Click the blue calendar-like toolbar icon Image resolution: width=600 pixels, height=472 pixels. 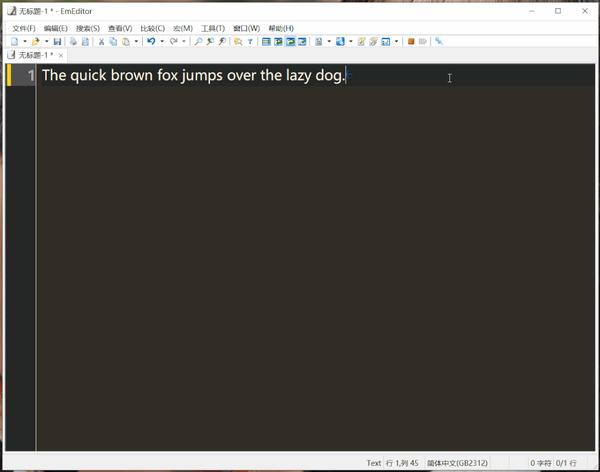(x=386, y=42)
